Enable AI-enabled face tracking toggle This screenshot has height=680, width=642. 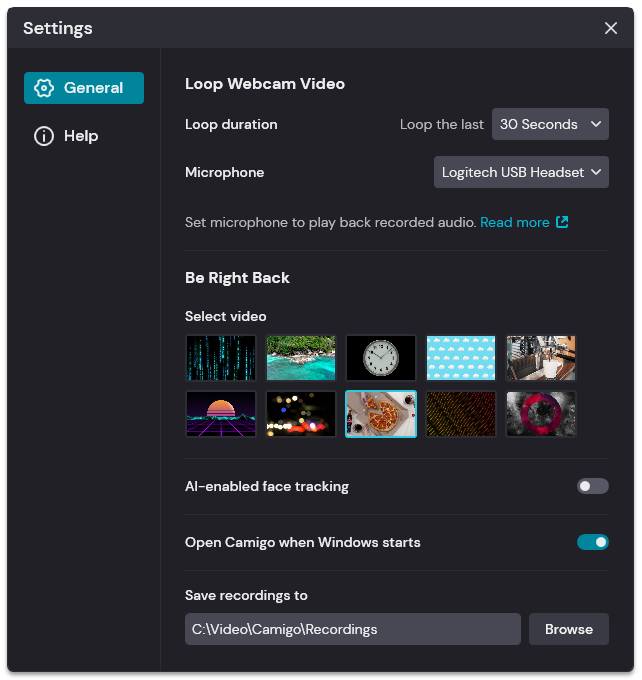(593, 486)
